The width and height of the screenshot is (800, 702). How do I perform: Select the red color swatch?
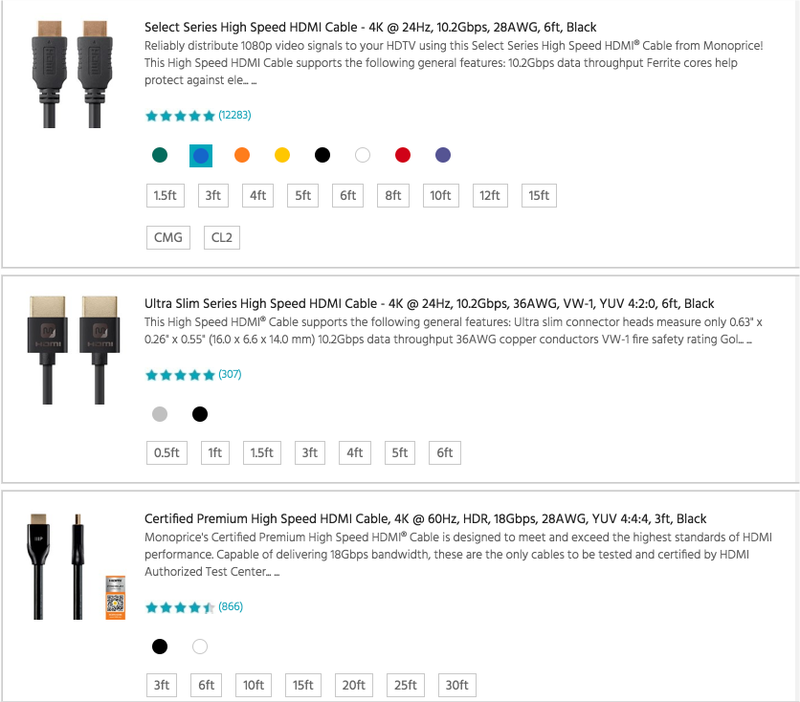coord(403,155)
